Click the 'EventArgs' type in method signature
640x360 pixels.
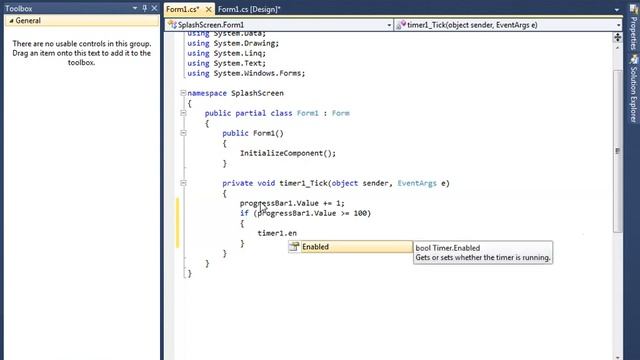tap(417, 183)
